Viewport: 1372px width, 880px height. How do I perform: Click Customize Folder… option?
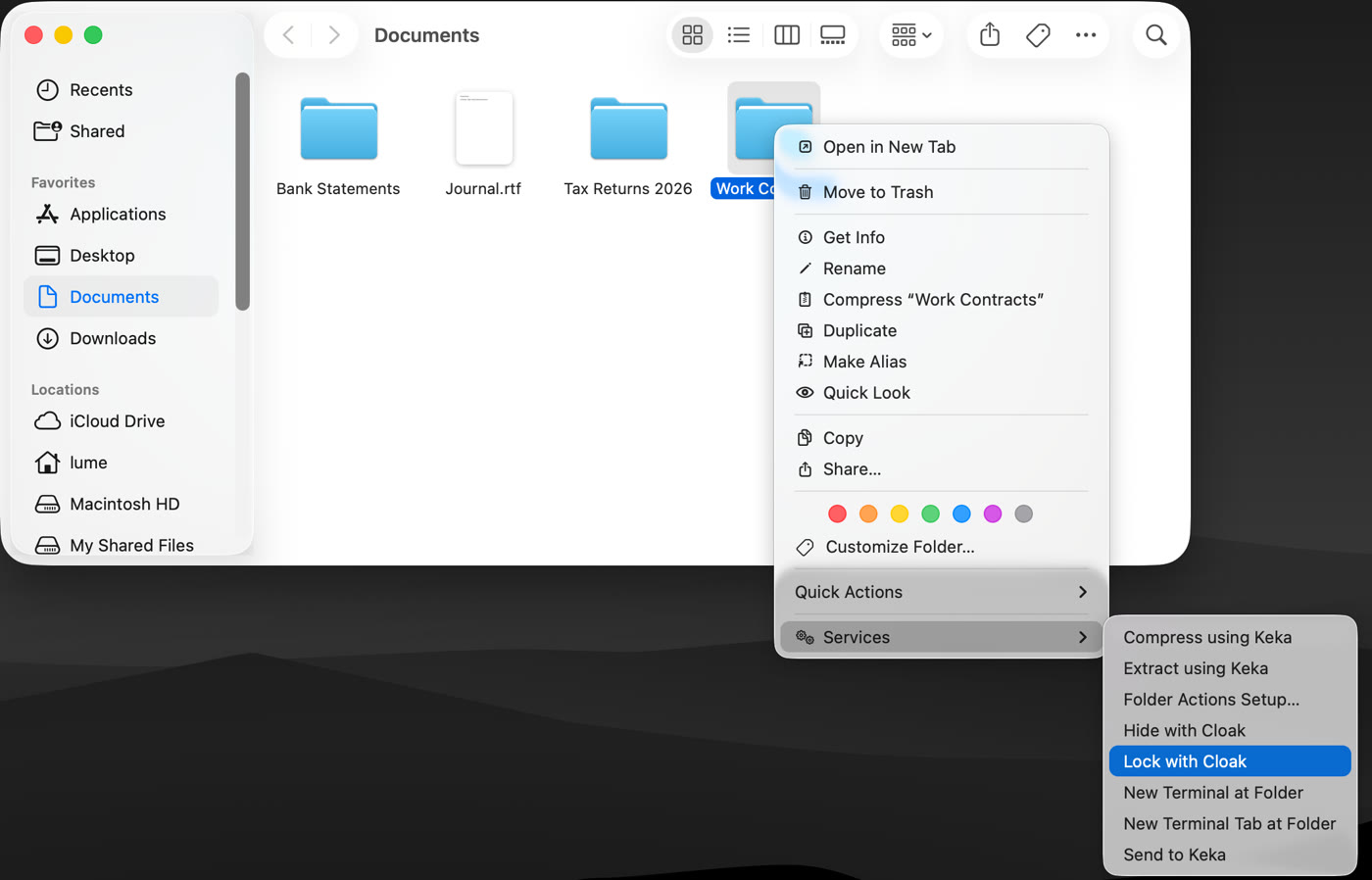click(x=942, y=547)
